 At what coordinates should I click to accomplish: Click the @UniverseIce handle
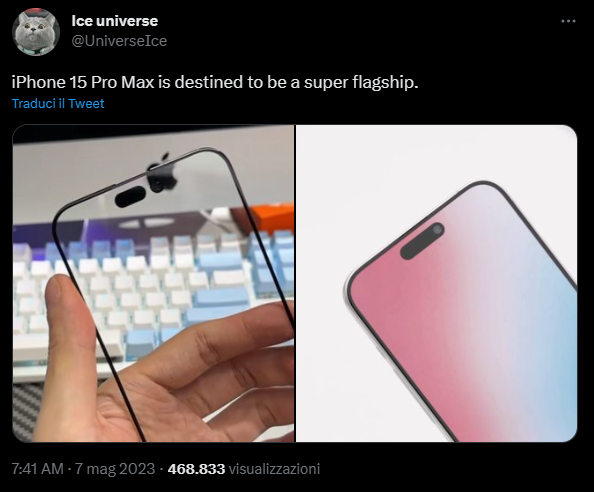point(119,41)
